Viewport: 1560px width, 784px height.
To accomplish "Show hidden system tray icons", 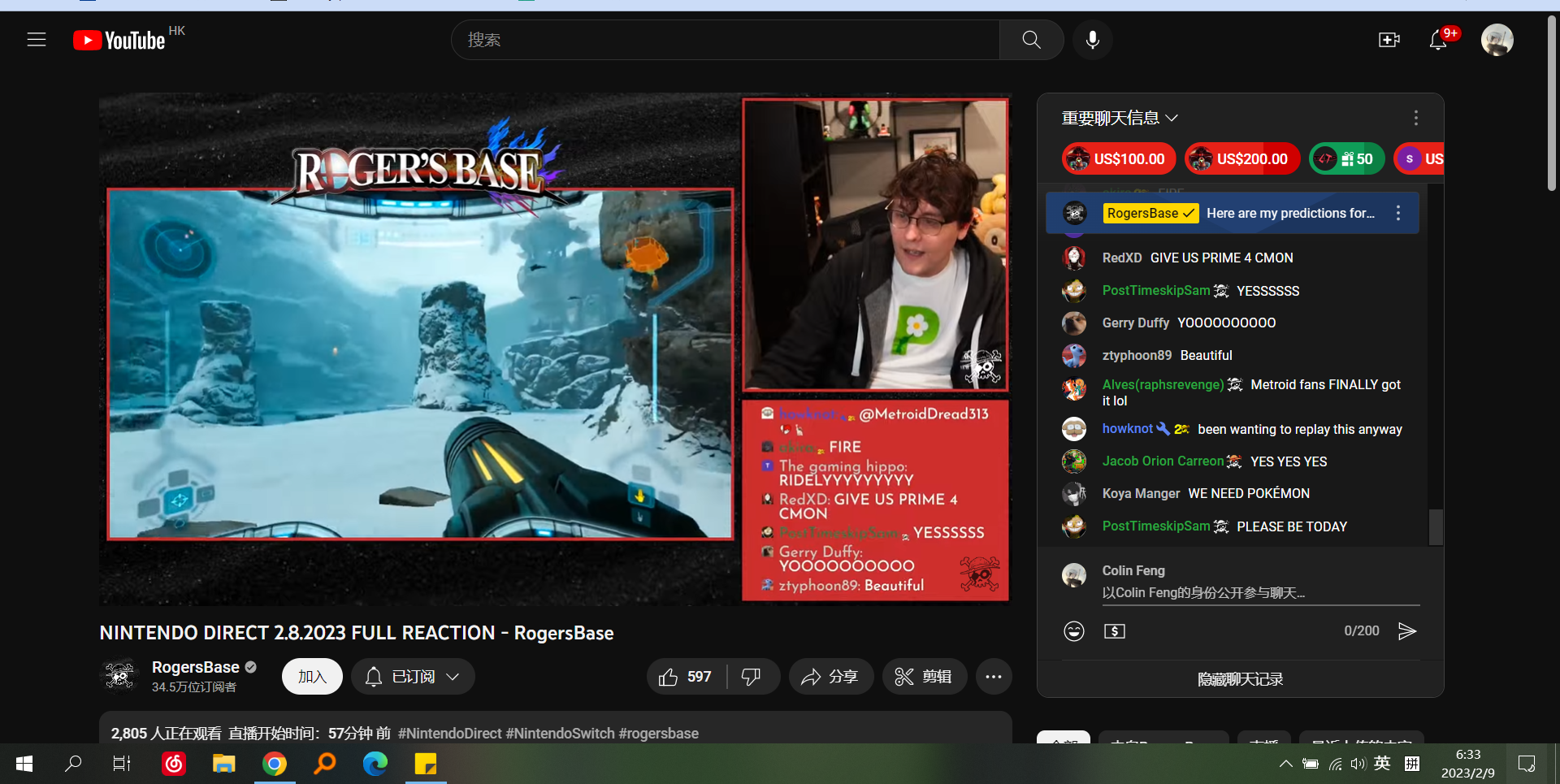I will pyautogui.click(x=1285, y=764).
